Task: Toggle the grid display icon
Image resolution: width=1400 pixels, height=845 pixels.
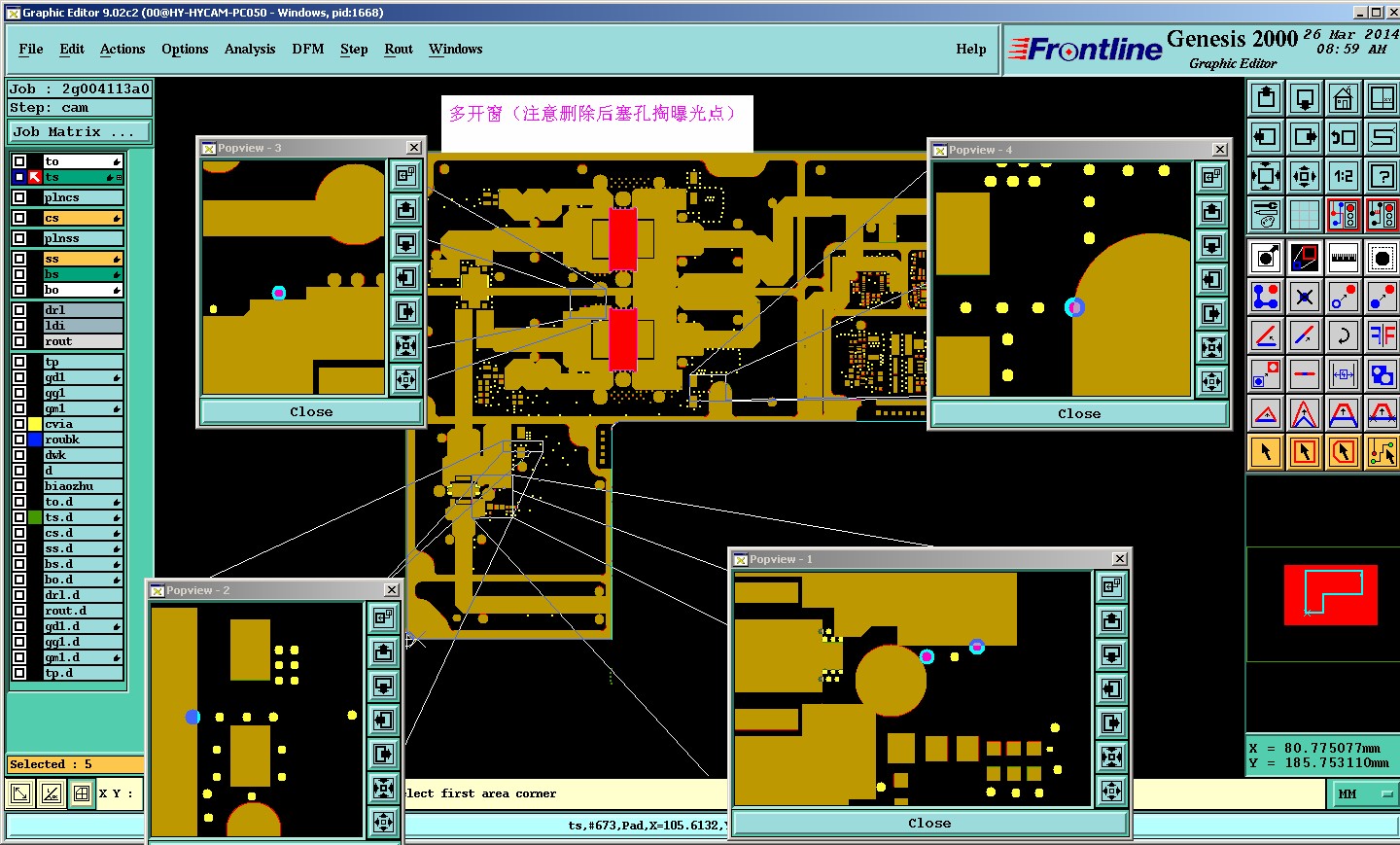Action: pos(1305,215)
